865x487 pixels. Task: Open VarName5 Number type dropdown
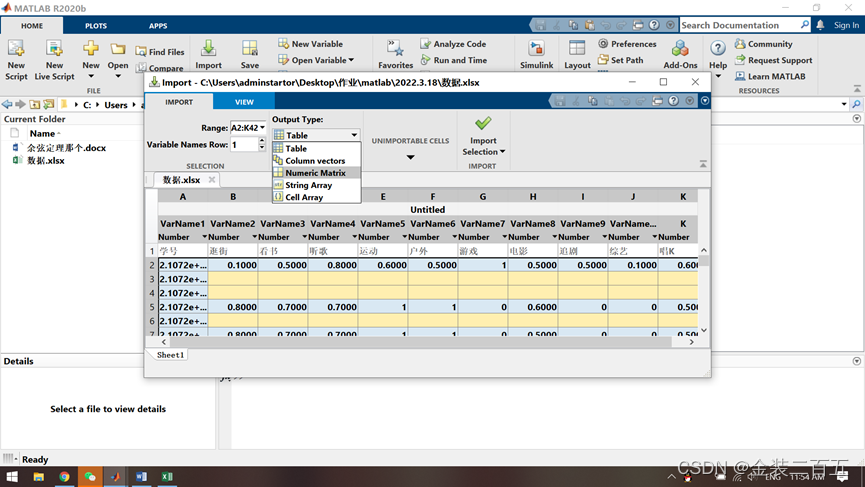pyautogui.click(x=404, y=237)
